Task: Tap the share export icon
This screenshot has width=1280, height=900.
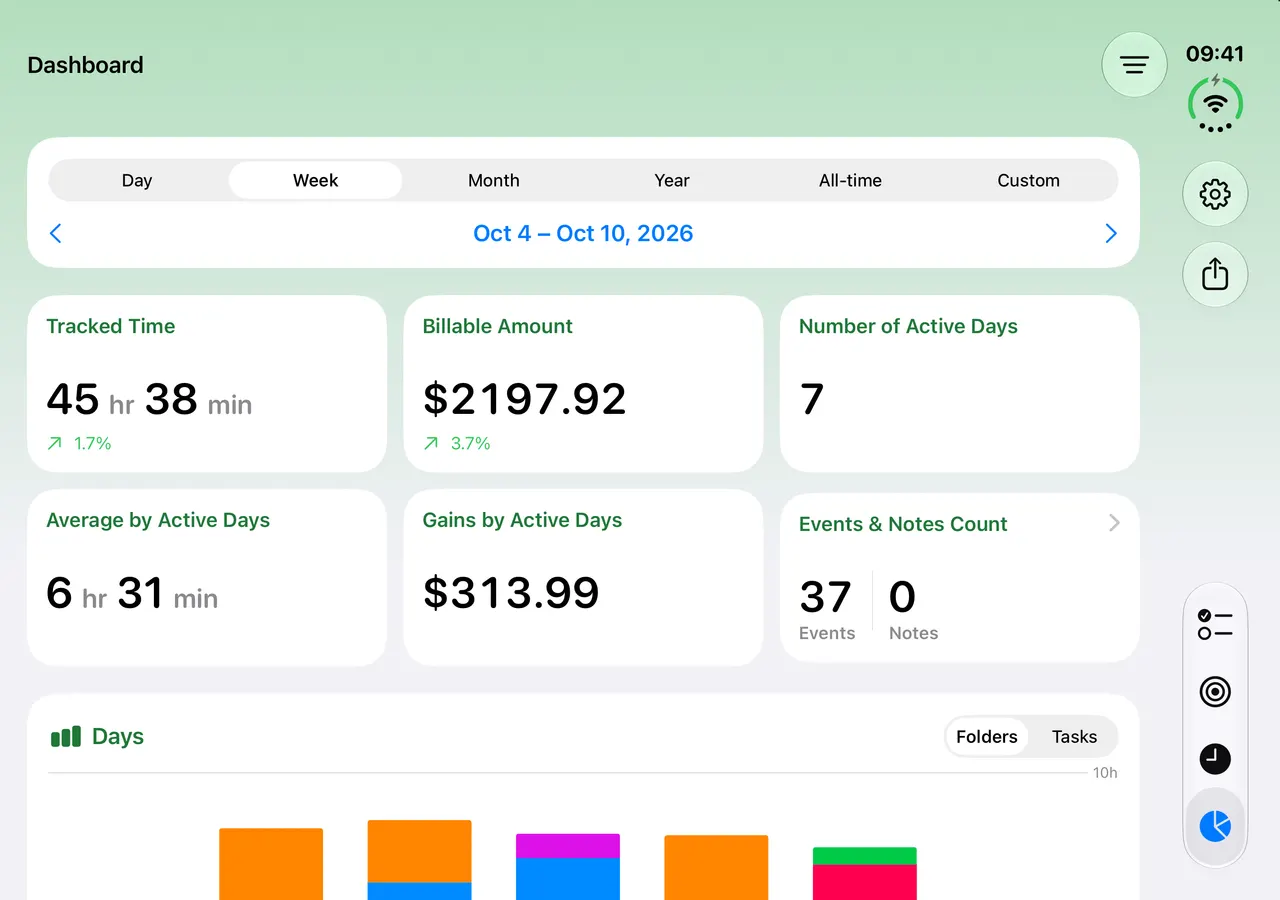Action: coord(1215,274)
